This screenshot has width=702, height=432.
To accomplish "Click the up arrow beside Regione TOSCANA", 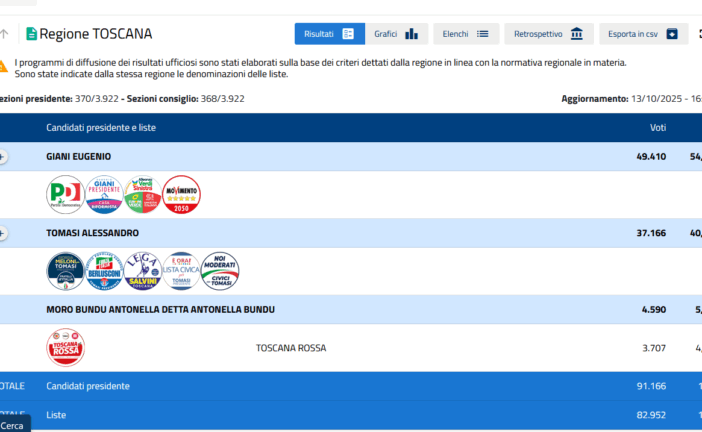I will [x=4, y=34].
